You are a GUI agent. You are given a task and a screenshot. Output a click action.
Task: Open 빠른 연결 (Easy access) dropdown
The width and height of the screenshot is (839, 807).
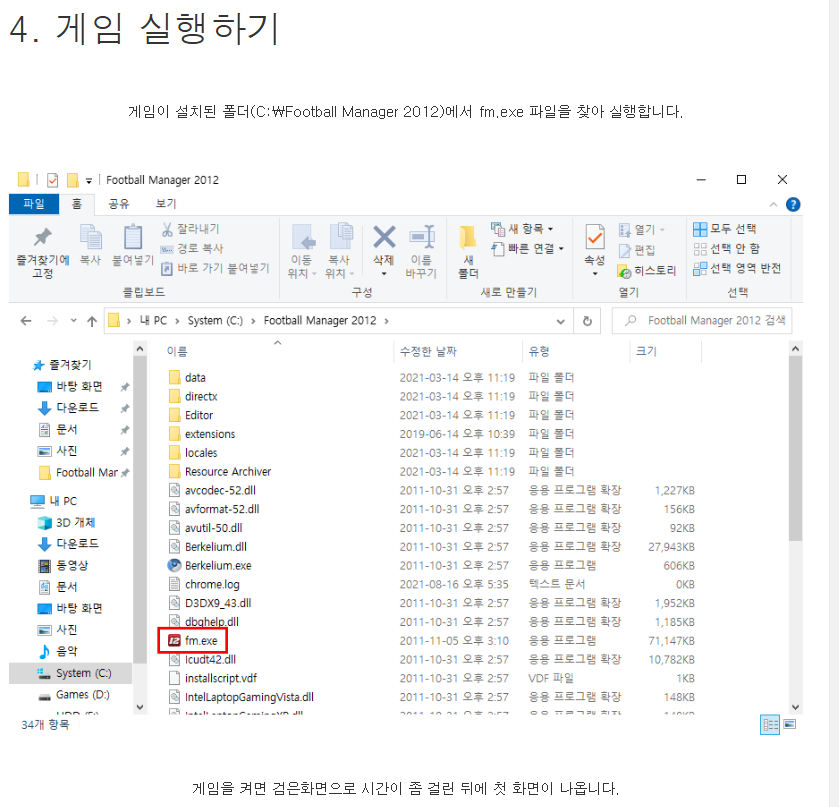tap(528, 249)
